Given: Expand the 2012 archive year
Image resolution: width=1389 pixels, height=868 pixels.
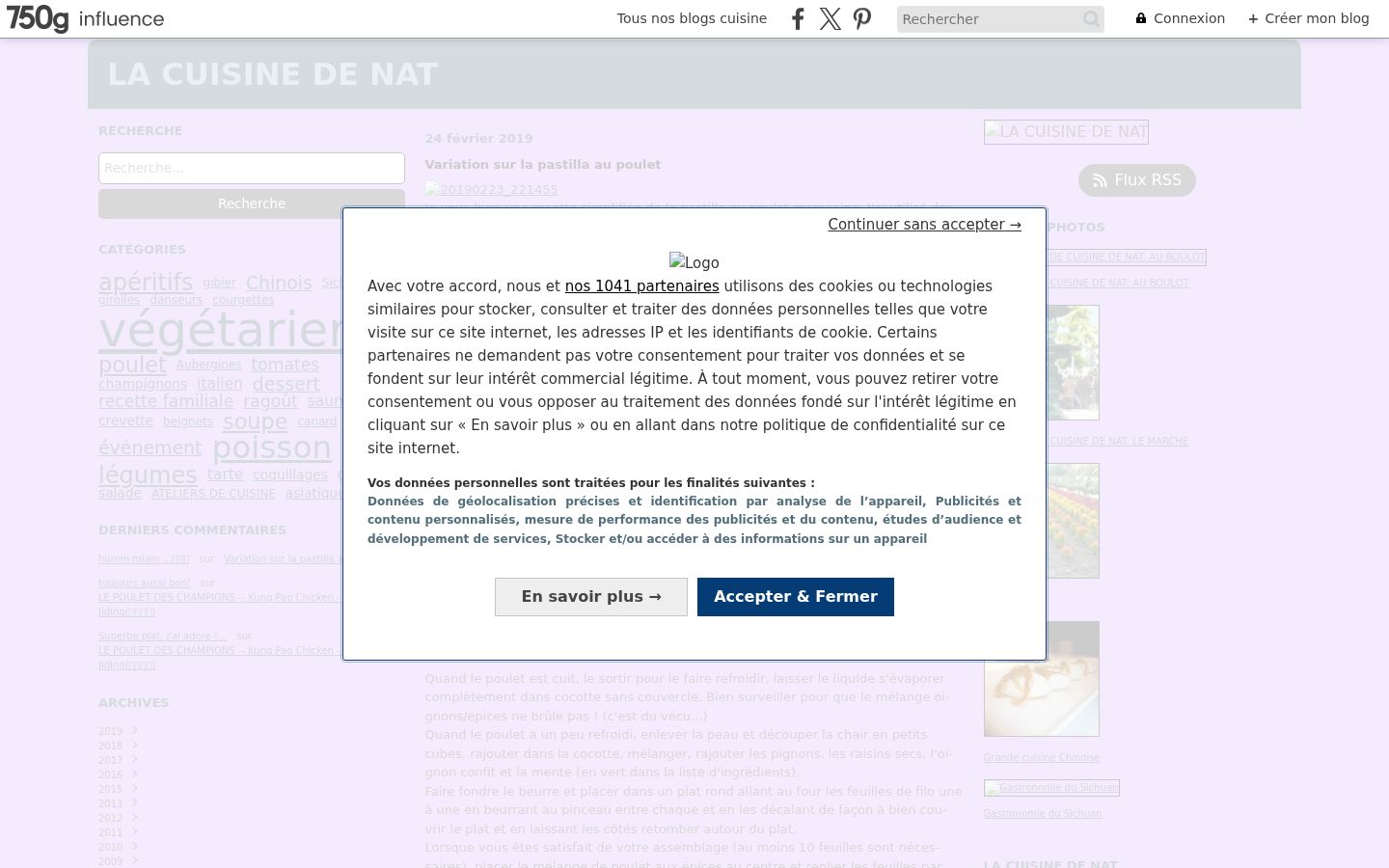Looking at the screenshot, I should click(135, 817).
